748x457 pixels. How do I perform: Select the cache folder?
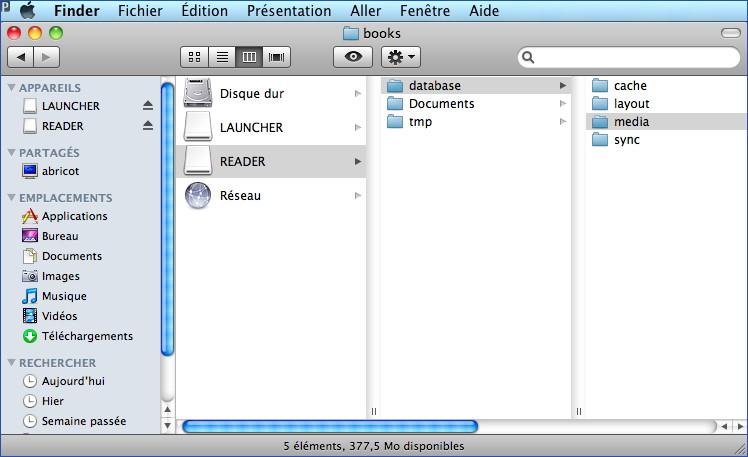pos(666,85)
